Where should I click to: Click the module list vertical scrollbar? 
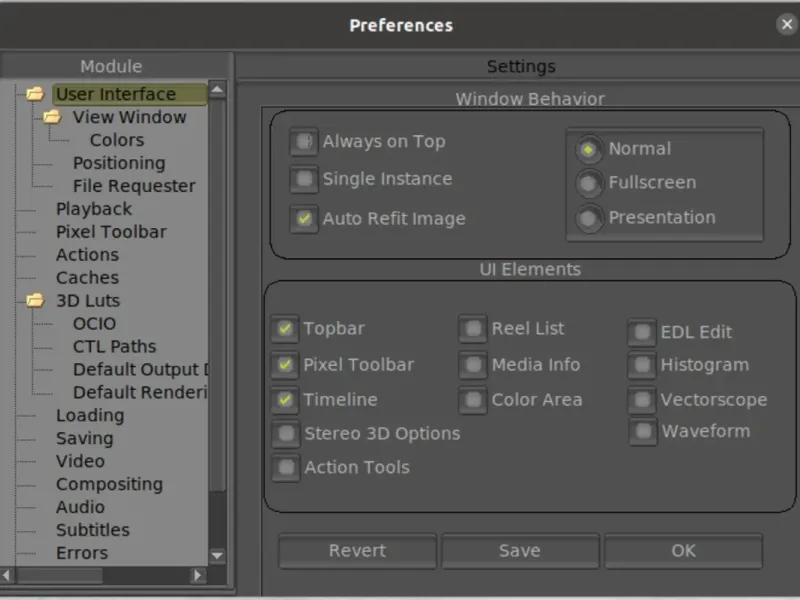tap(217, 300)
